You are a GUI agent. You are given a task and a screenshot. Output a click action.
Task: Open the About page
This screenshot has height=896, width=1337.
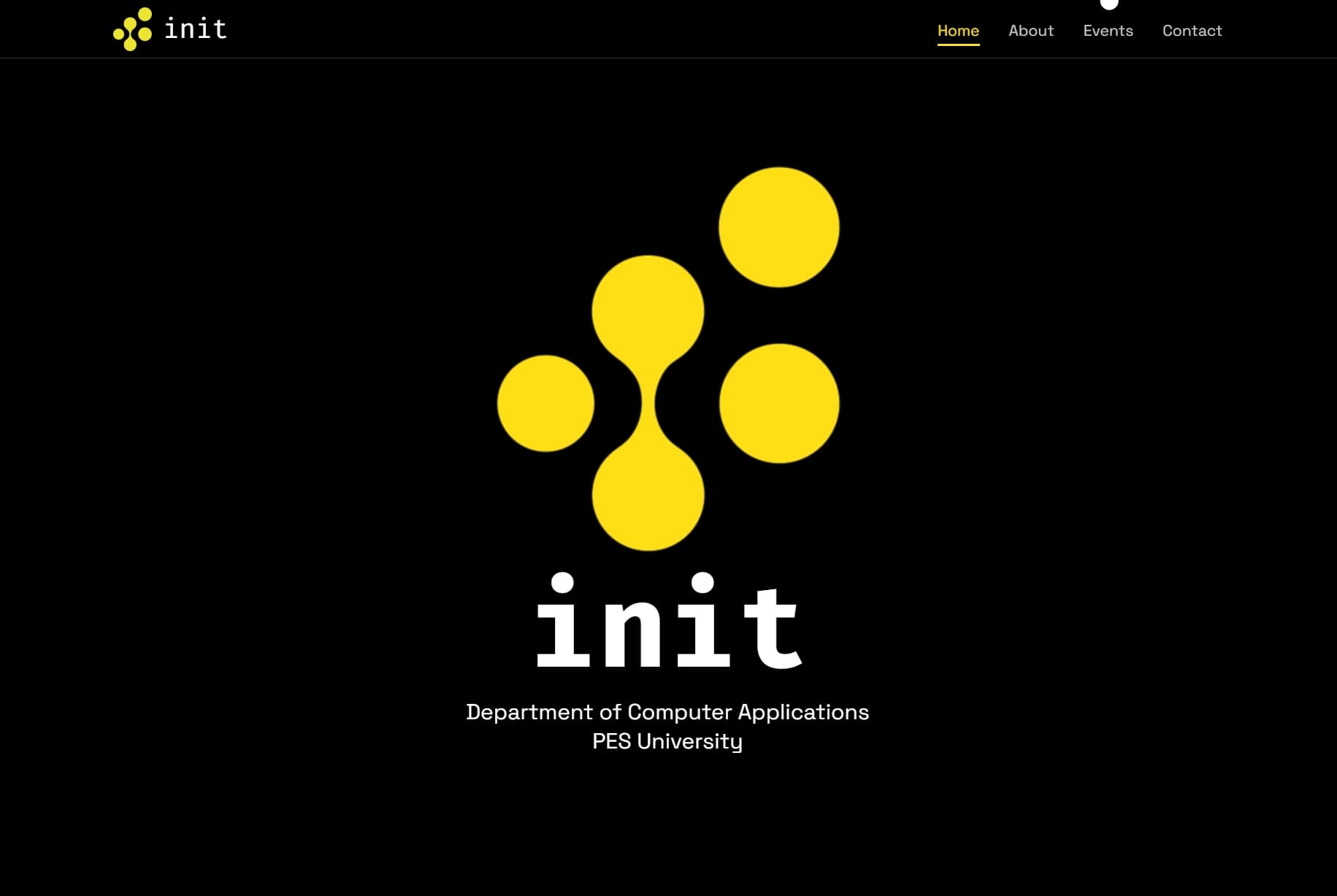coord(1031,31)
